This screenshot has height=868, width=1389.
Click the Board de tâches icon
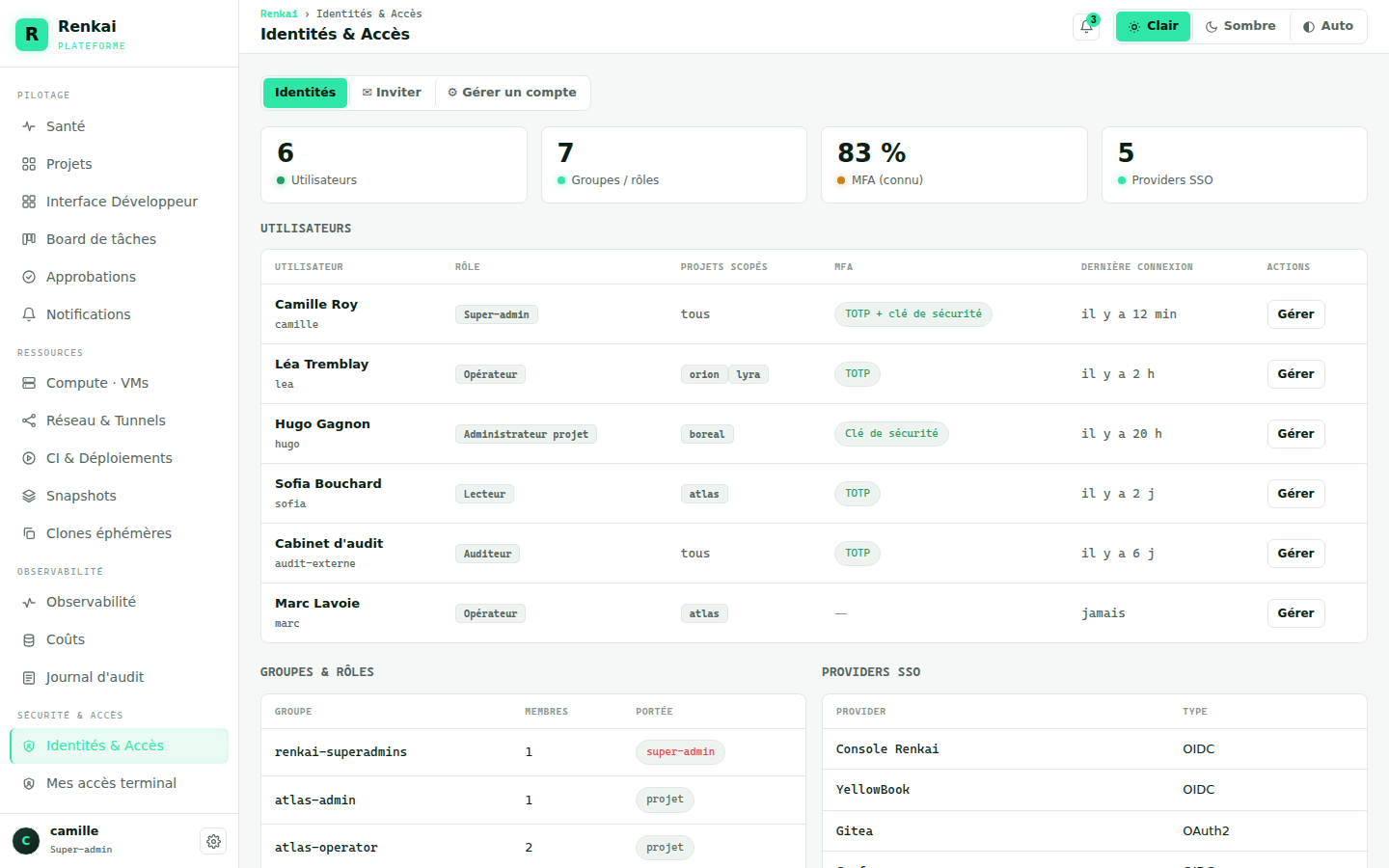click(x=29, y=239)
